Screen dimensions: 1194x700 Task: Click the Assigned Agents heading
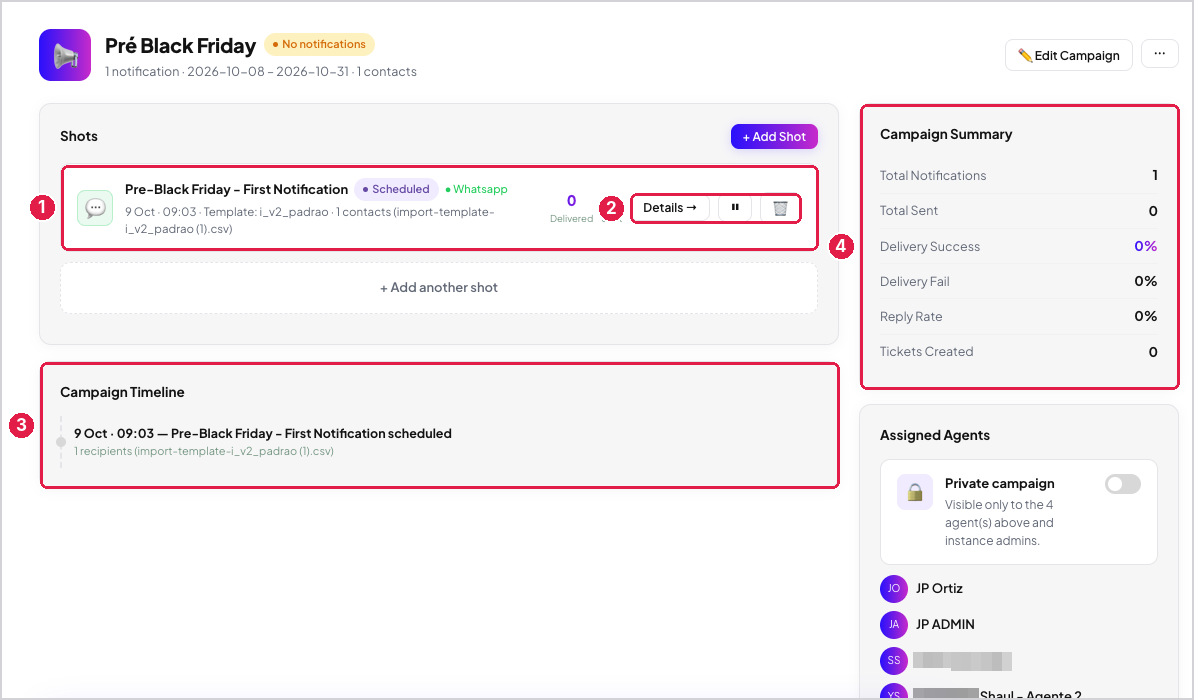934,435
